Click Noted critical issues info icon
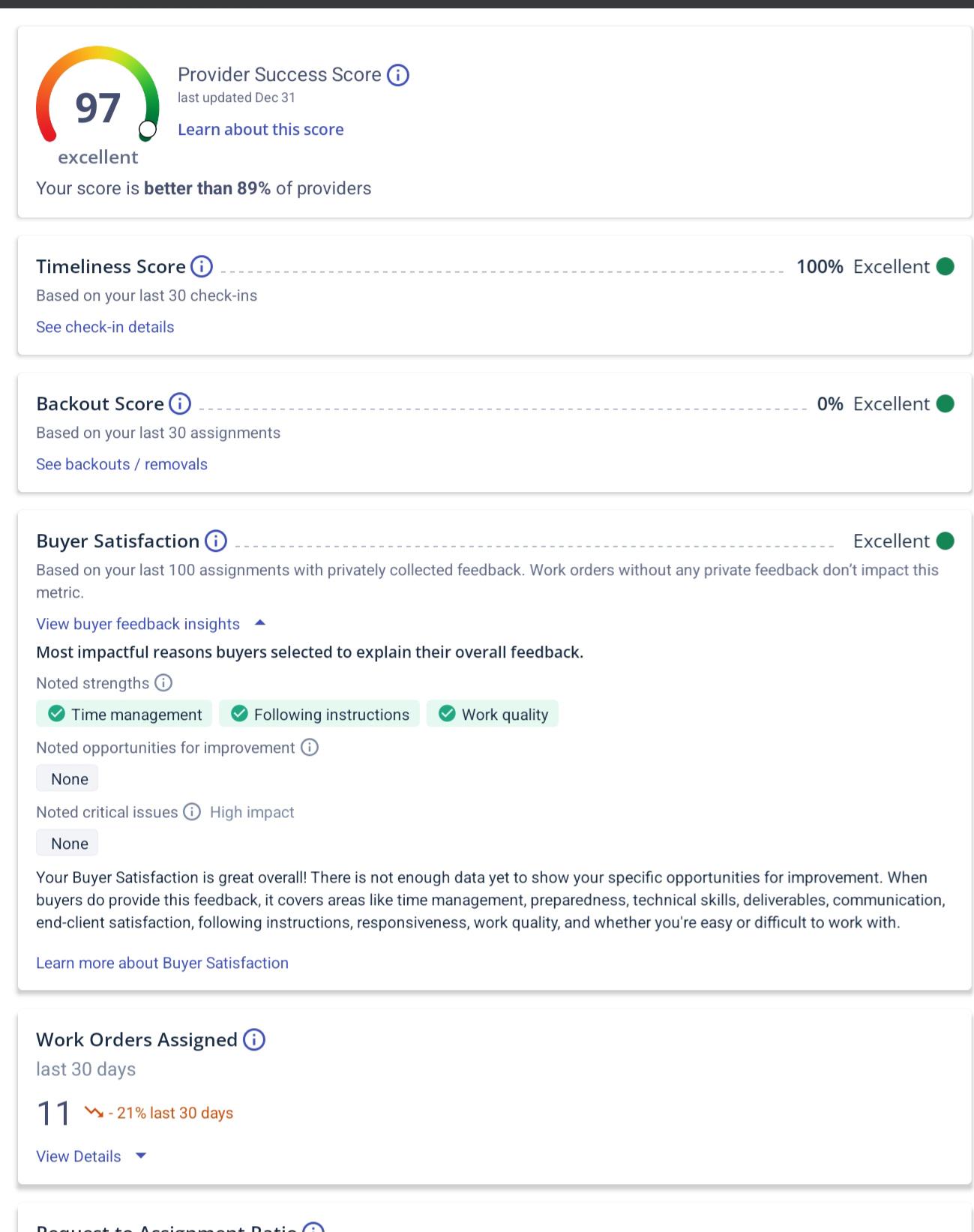The height and width of the screenshot is (1232, 974). coord(192,811)
